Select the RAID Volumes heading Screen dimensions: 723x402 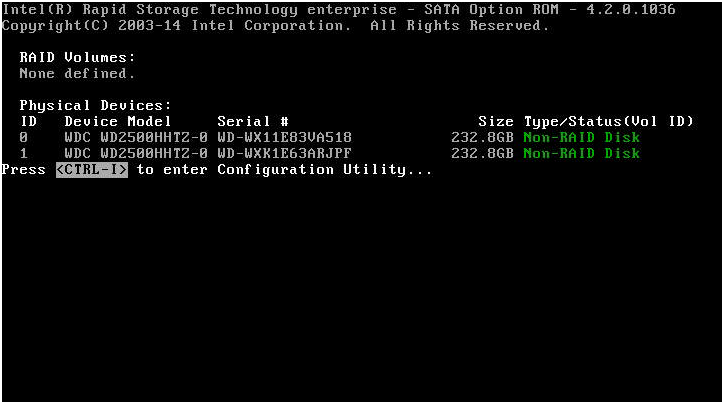(77, 57)
